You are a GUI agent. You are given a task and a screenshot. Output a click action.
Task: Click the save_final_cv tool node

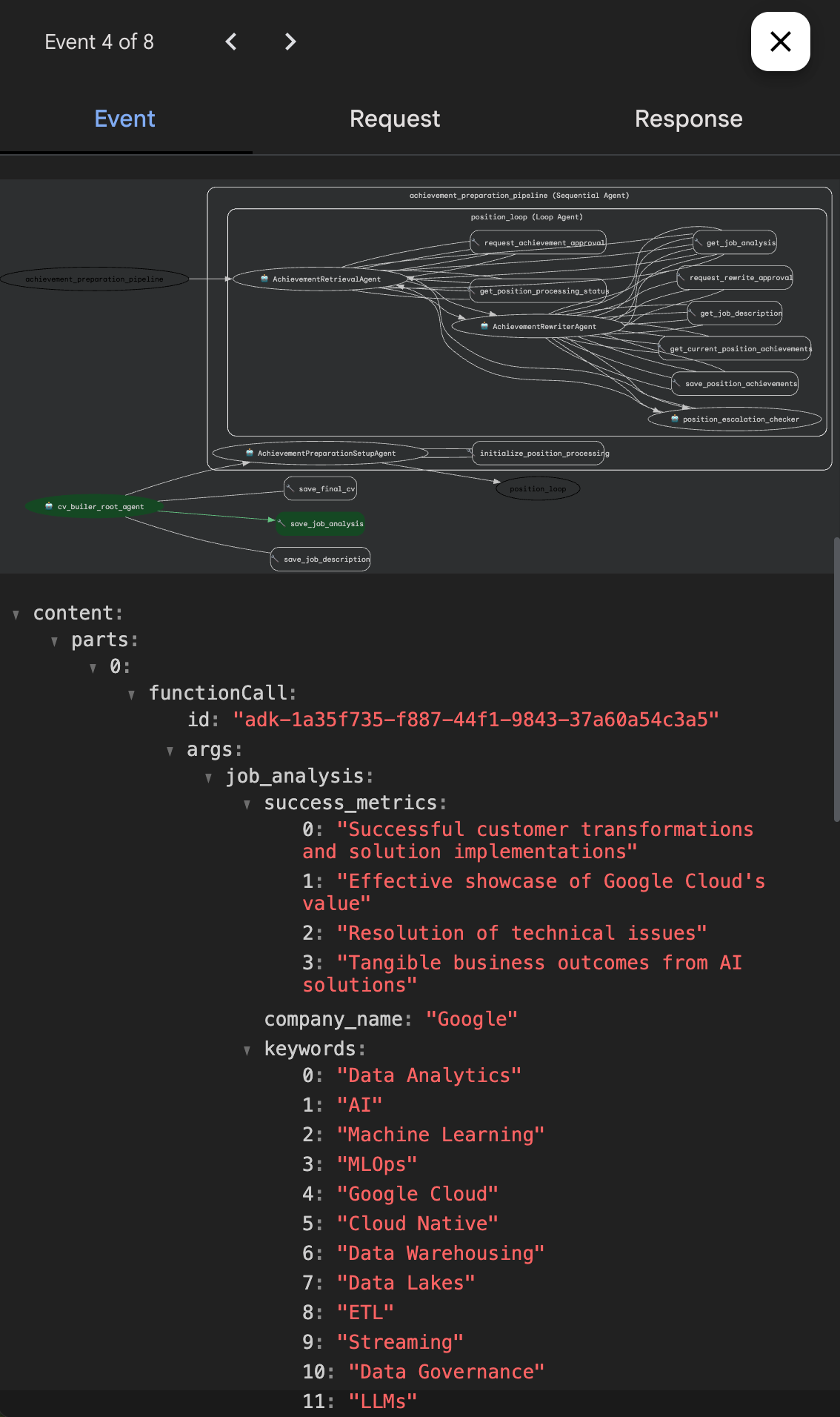coord(321,489)
